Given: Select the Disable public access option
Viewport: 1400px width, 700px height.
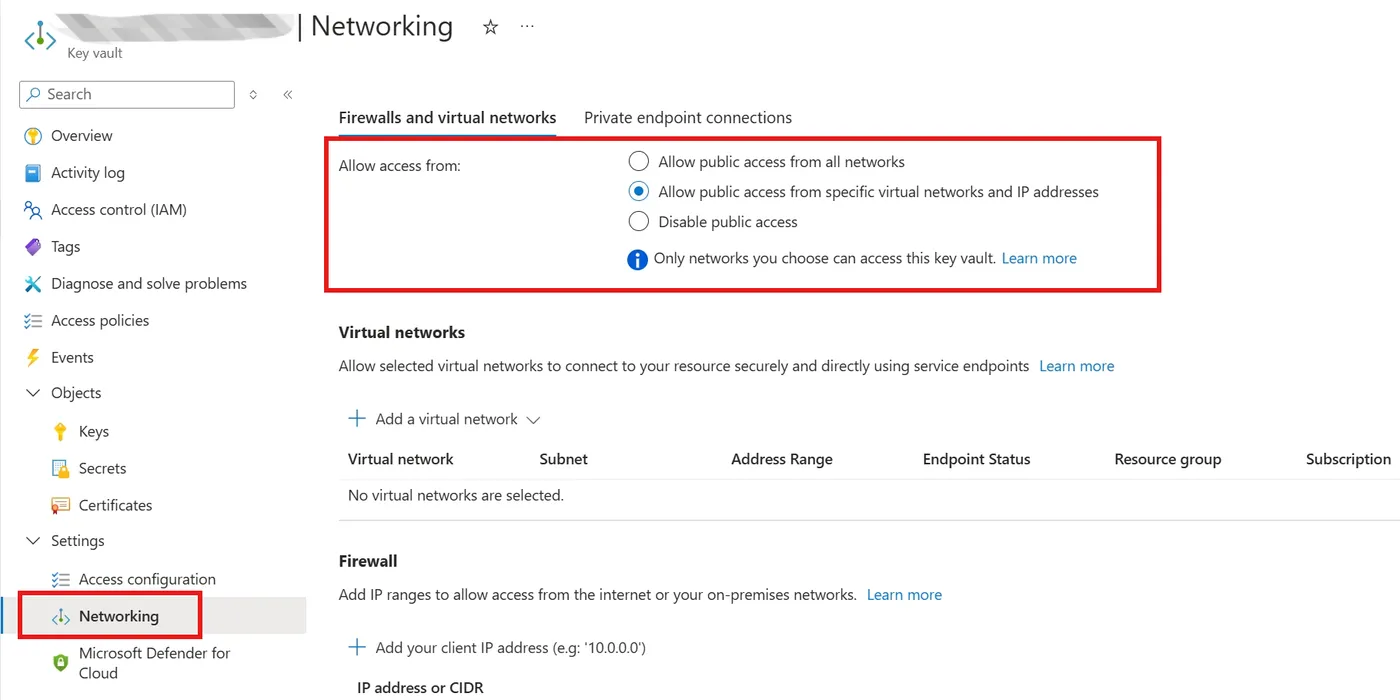Looking at the screenshot, I should pos(638,222).
